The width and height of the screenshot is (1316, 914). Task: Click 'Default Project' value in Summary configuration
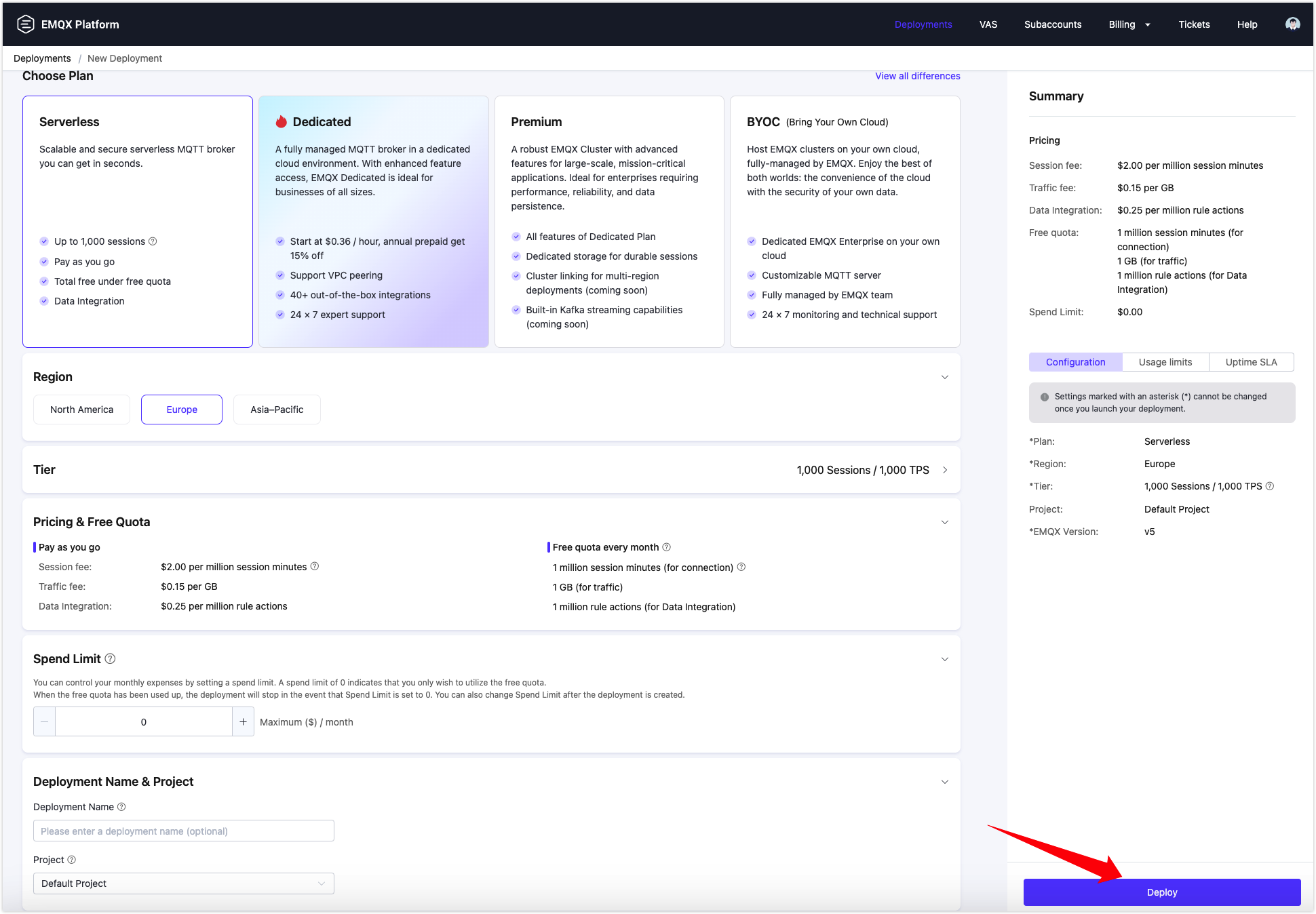[1177, 509]
